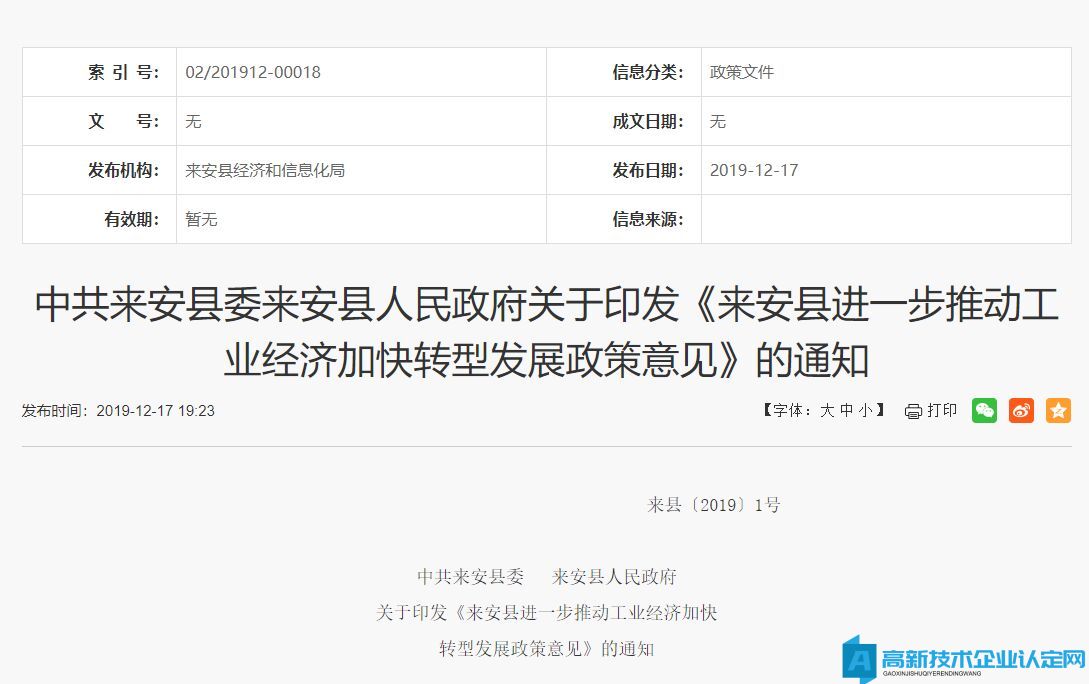Click the printer icon

tap(913, 411)
